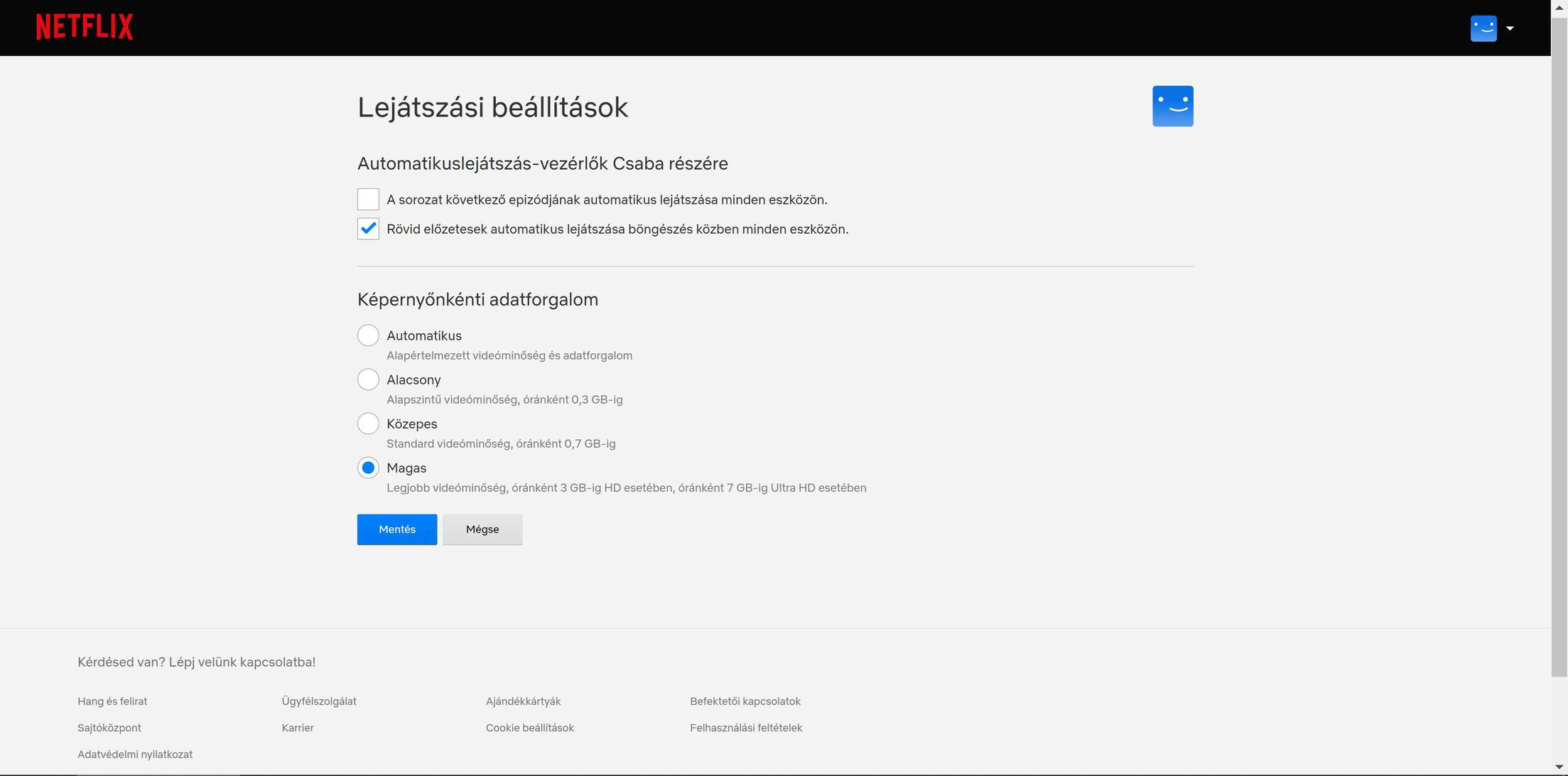Choose Közepes data usage option

pyautogui.click(x=368, y=424)
